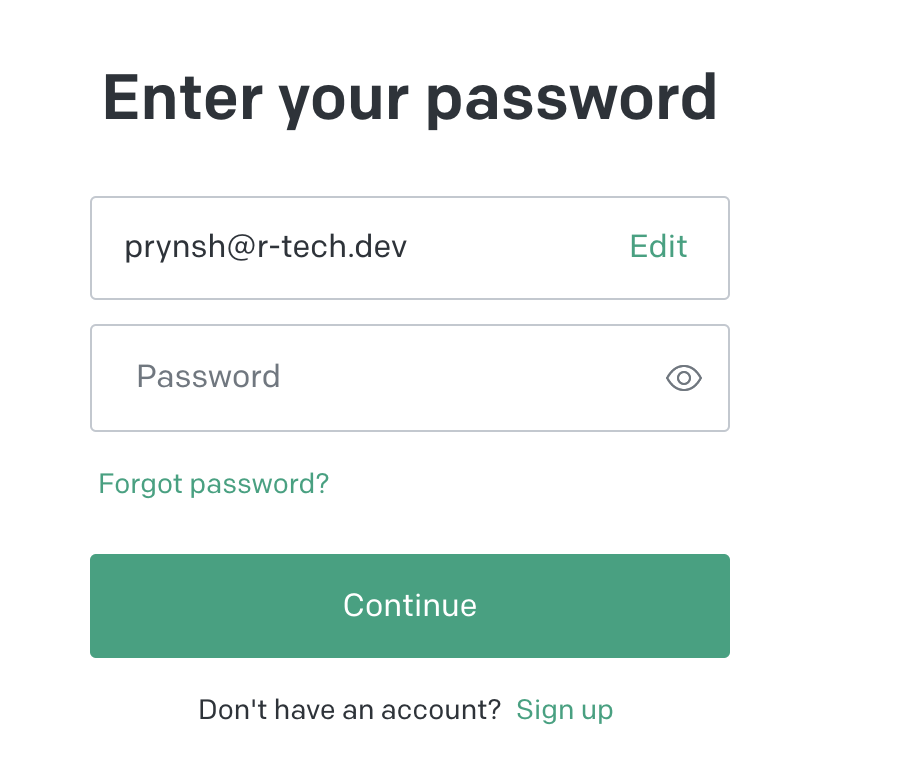The height and width of the screenshot is (762, 916).
Task: Reveal typed password characters
Action: click(684, 378)
